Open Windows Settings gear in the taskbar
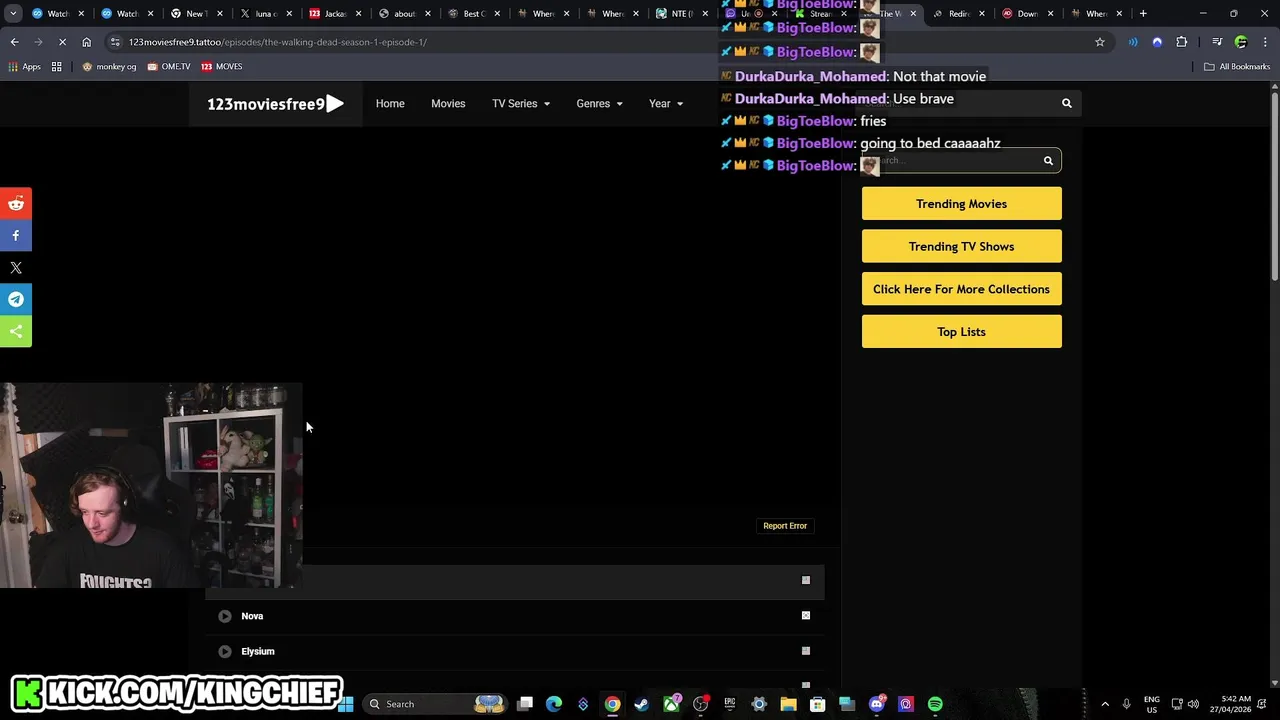The image size is (1280, 720). [x=759, y=704]
